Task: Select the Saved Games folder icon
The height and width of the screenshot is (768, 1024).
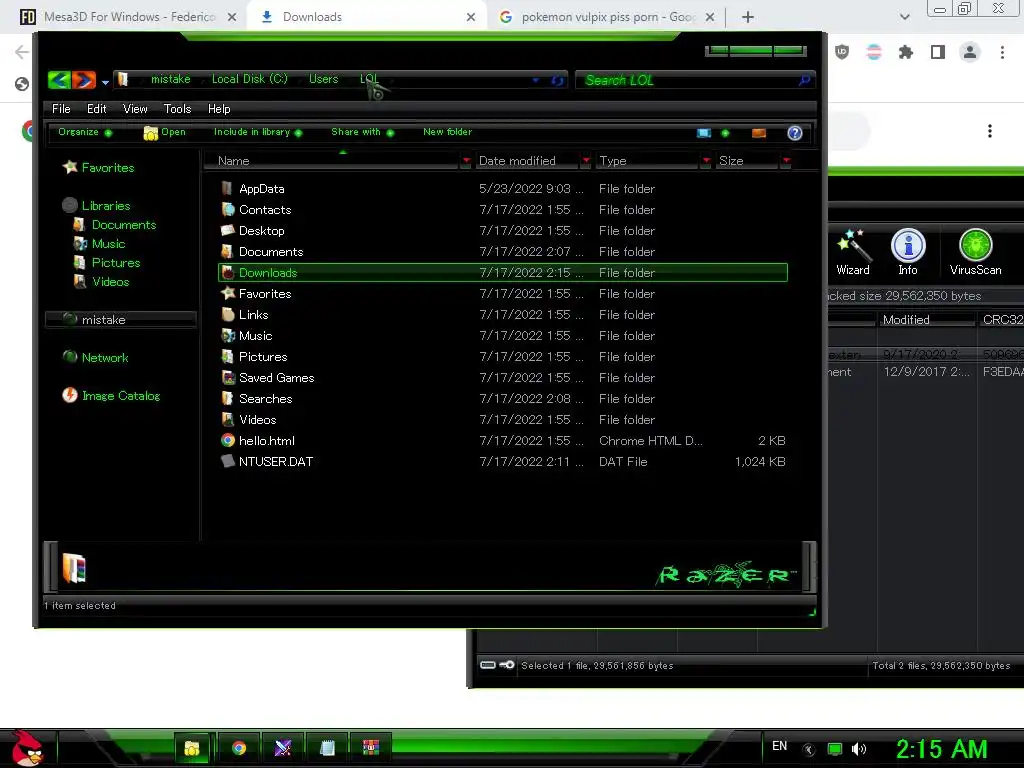Action: [227, 377]
